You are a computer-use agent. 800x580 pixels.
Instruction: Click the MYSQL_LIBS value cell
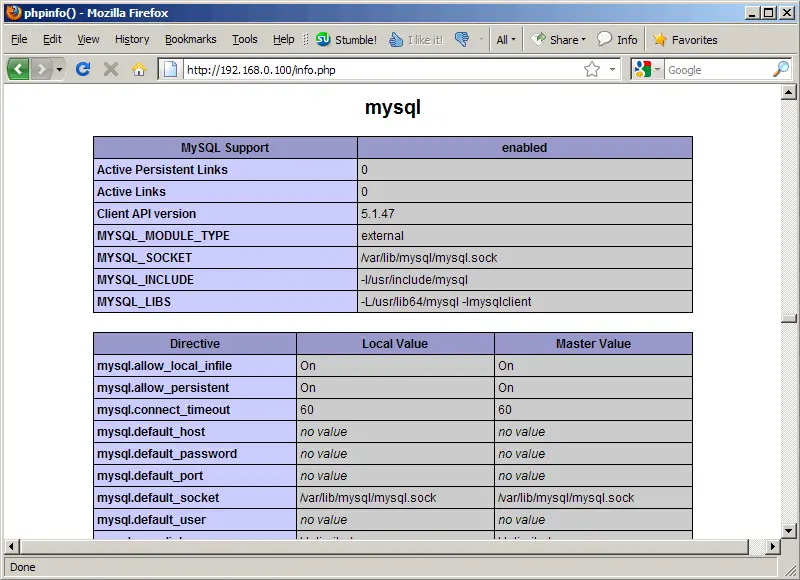524,301
